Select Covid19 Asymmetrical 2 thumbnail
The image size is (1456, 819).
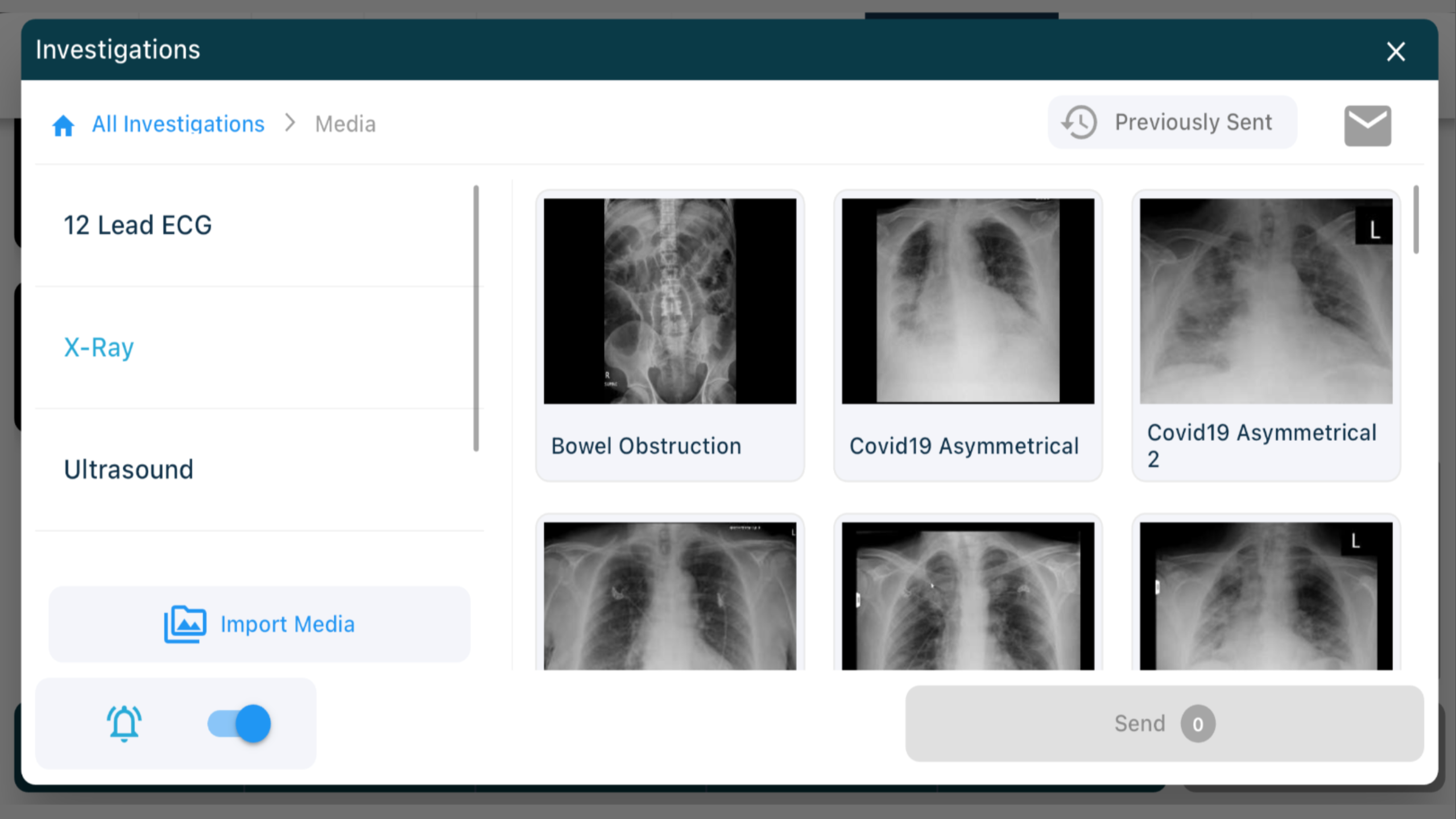[x=1266, y=301]
